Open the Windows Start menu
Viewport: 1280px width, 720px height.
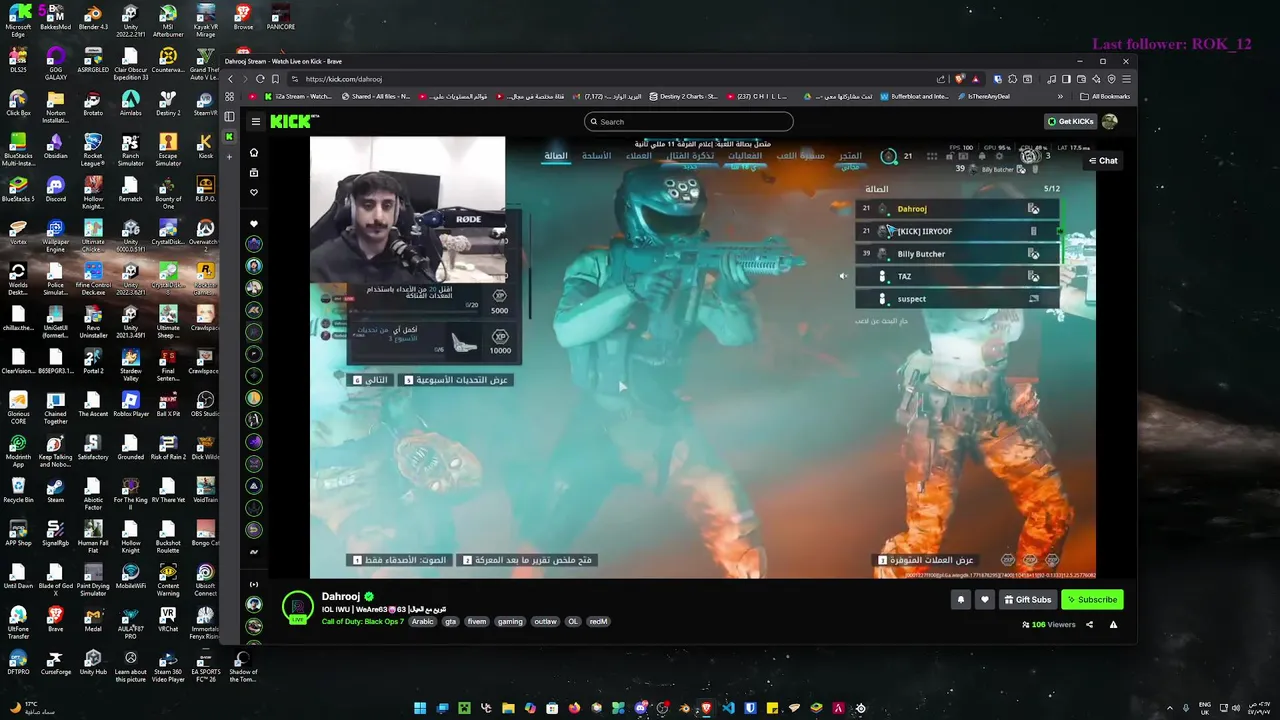click(420, 708)
